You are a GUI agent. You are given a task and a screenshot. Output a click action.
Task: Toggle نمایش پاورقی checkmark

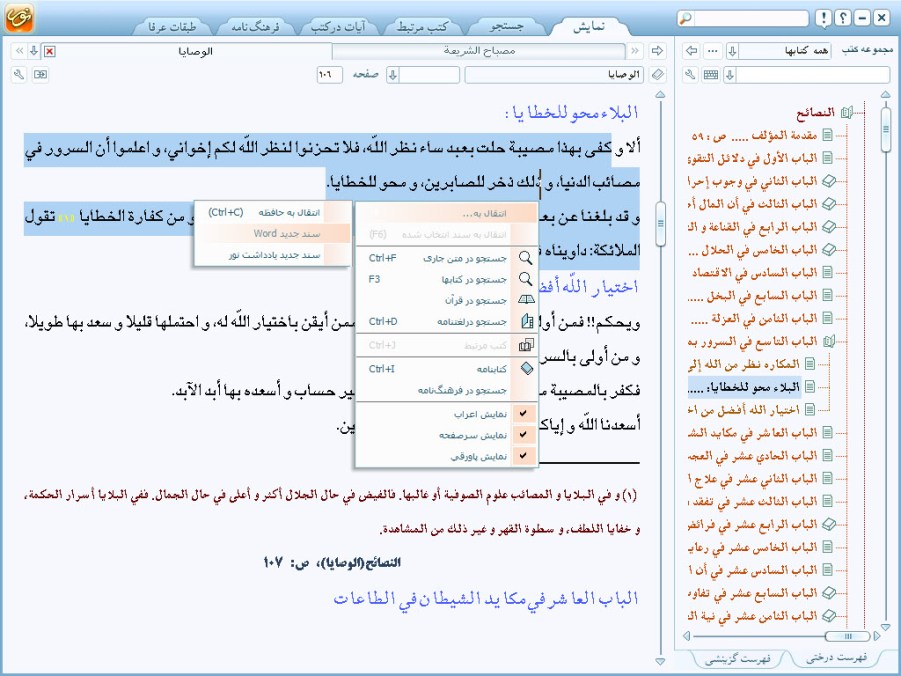523,456
